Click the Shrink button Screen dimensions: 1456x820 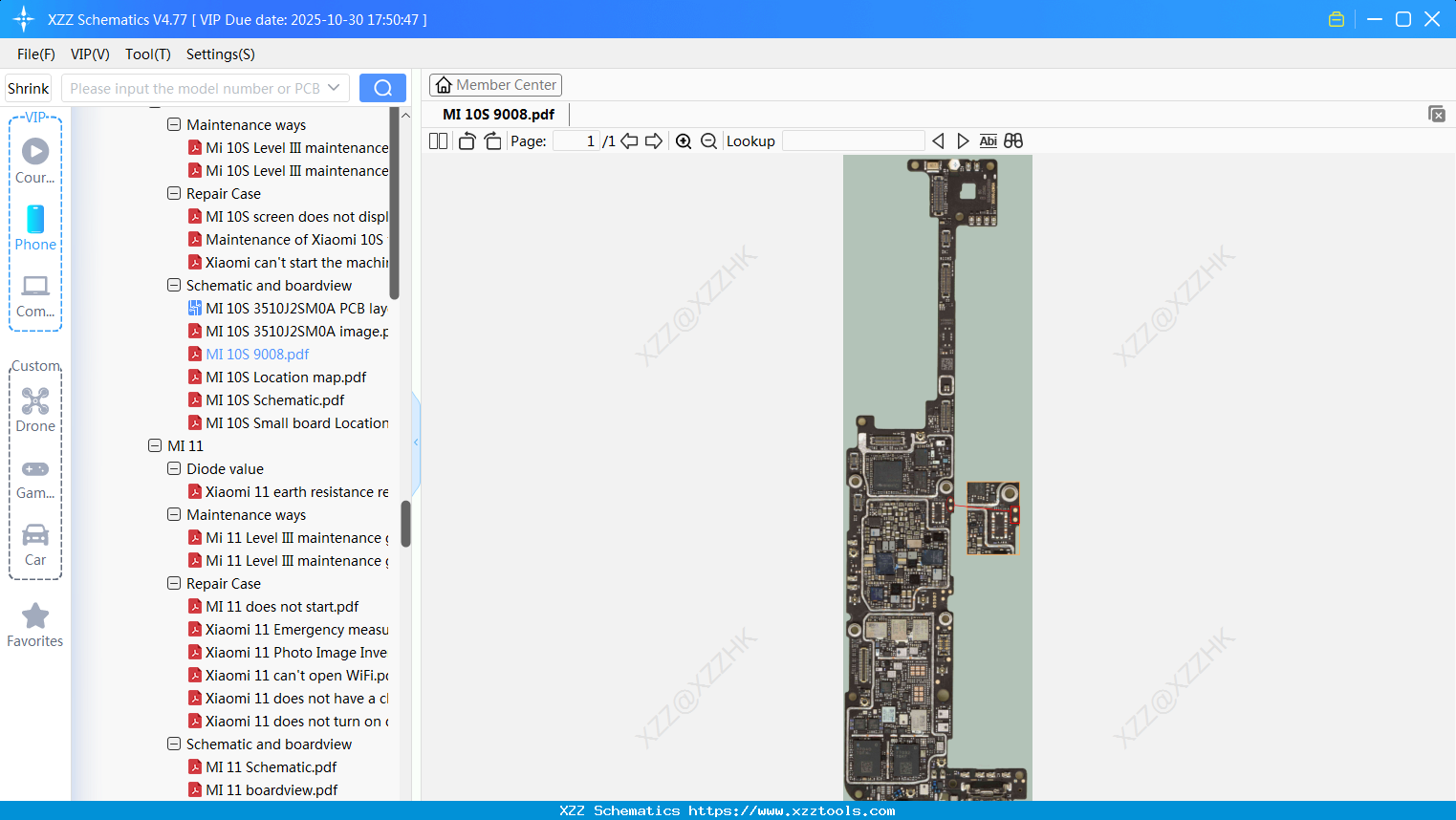click(28, 88)
